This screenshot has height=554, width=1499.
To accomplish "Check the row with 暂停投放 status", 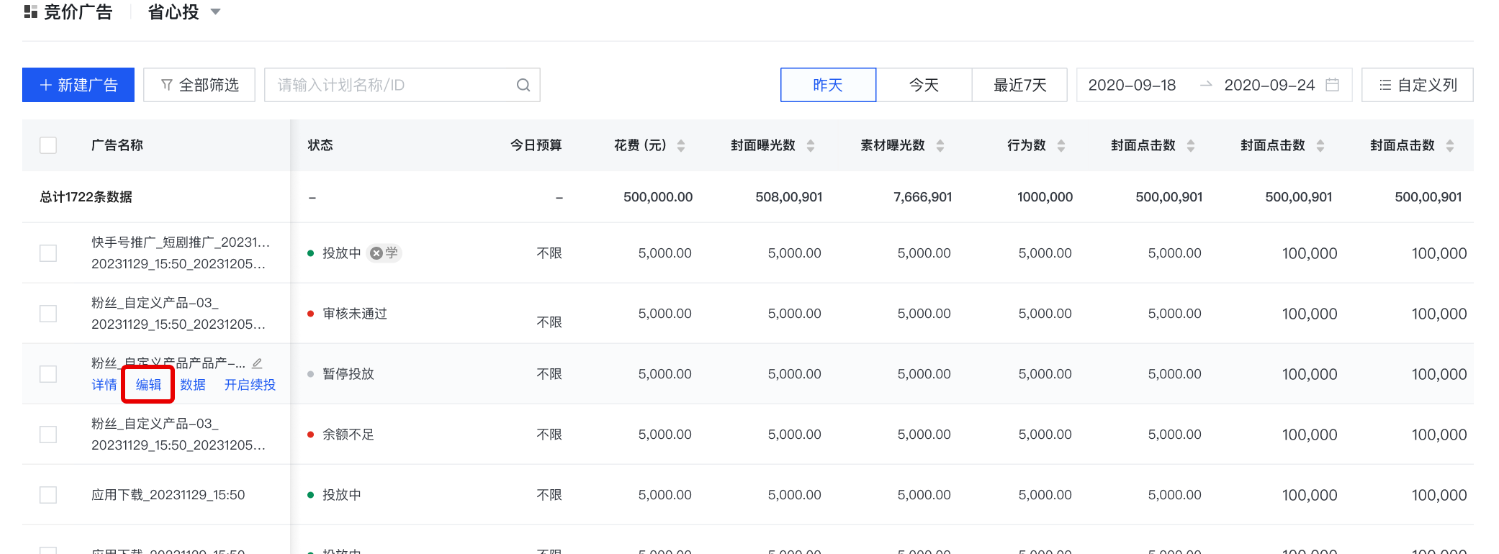I will coord(48,374).
